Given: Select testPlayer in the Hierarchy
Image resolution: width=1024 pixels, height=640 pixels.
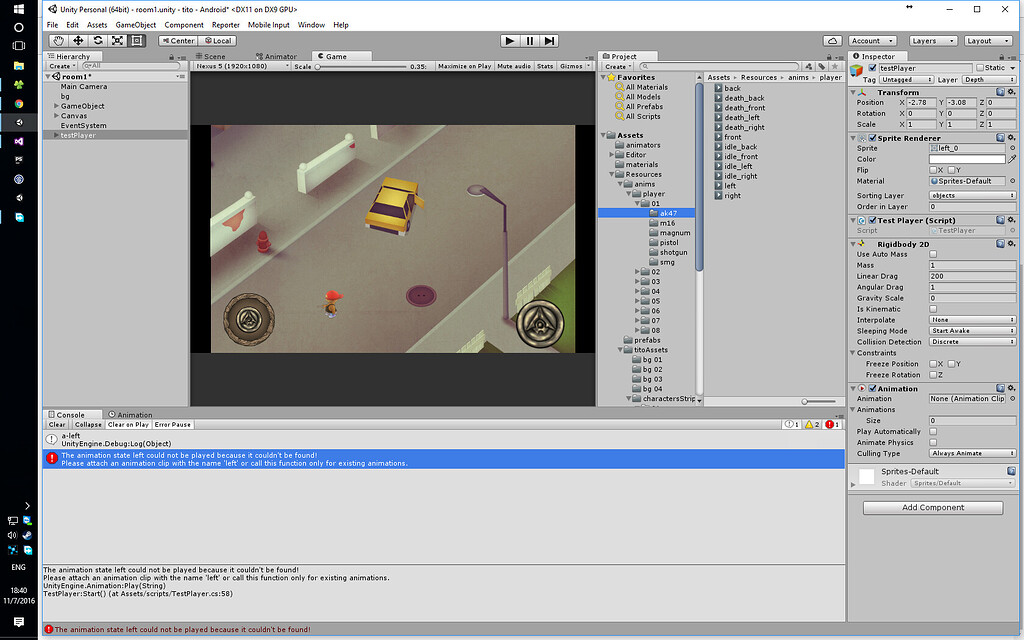Looking at the screenshot, I should point(78,135).
